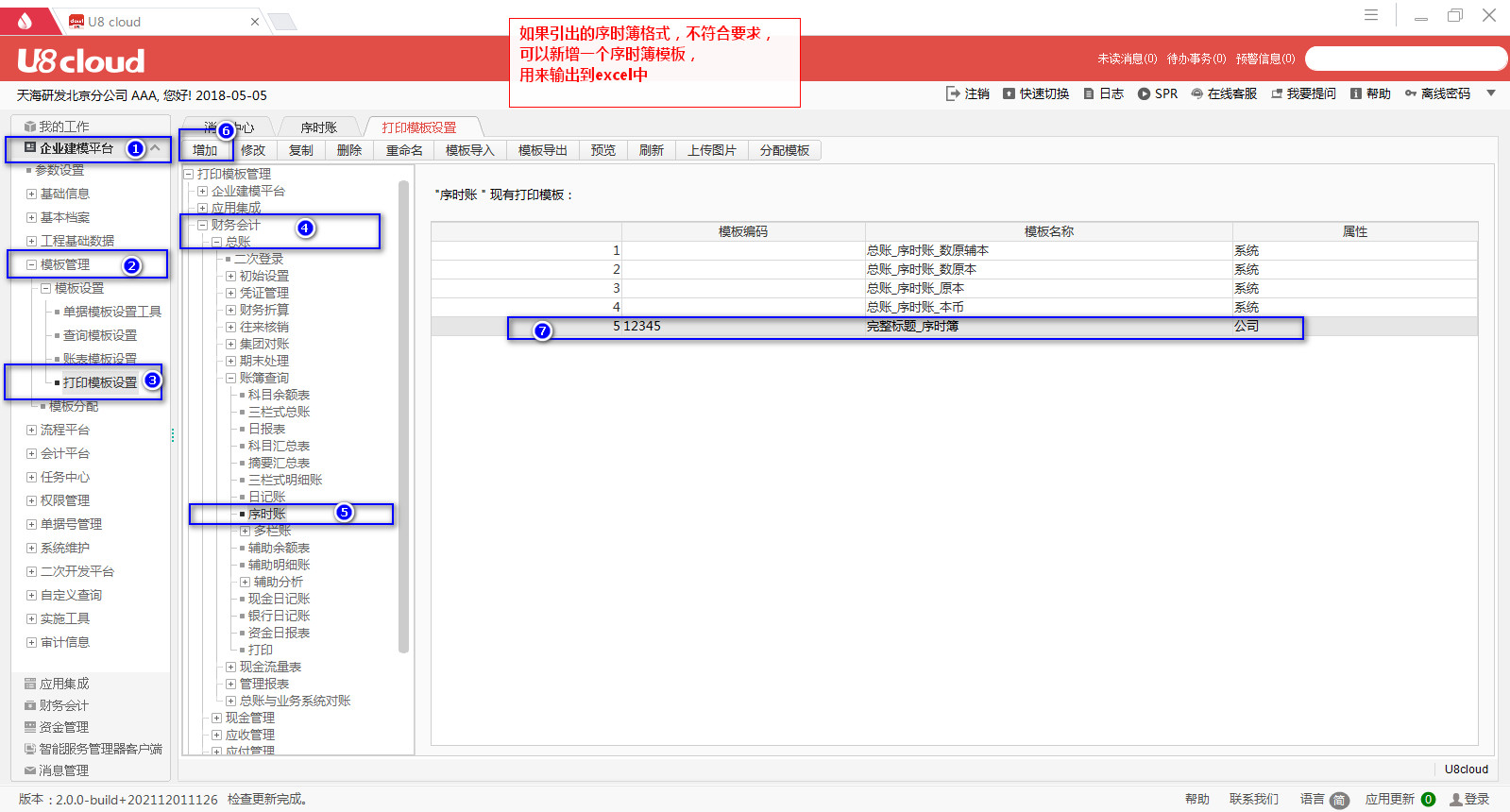
Task: Expand the 凭证管理 node
Action: click(x=230, y=293)
